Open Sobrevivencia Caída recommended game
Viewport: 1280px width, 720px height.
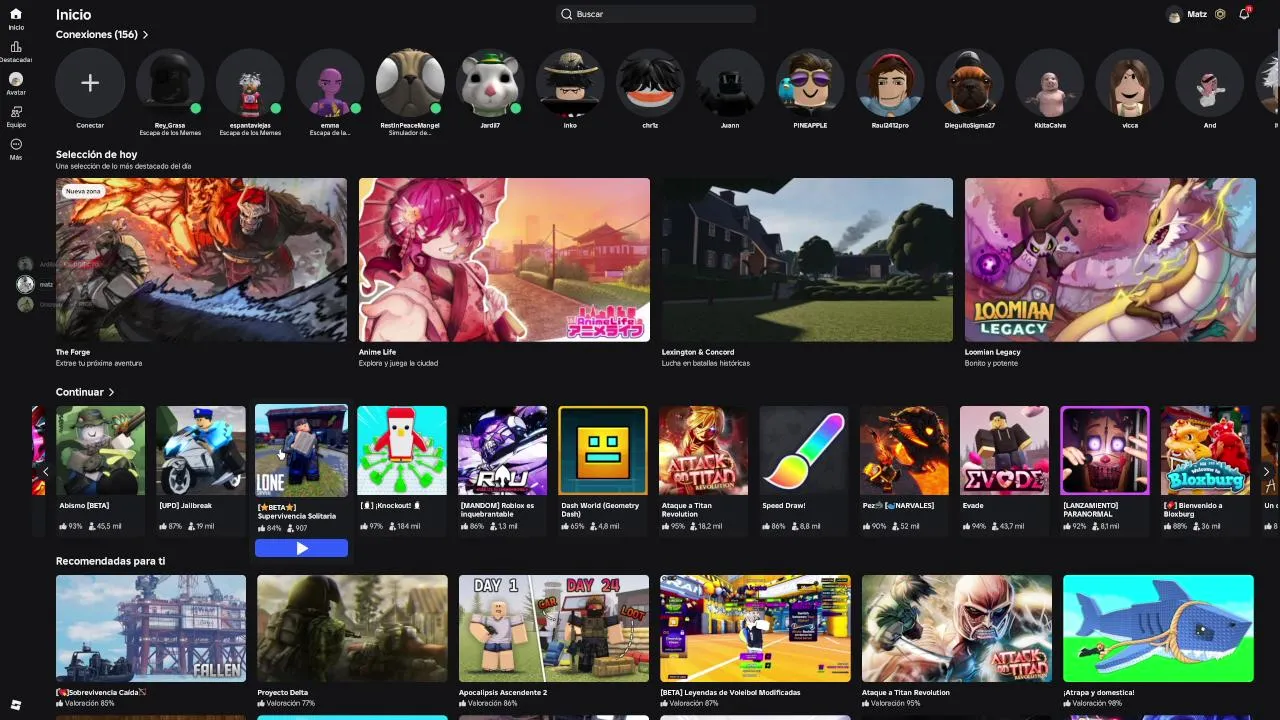click(x=151, y=628)
